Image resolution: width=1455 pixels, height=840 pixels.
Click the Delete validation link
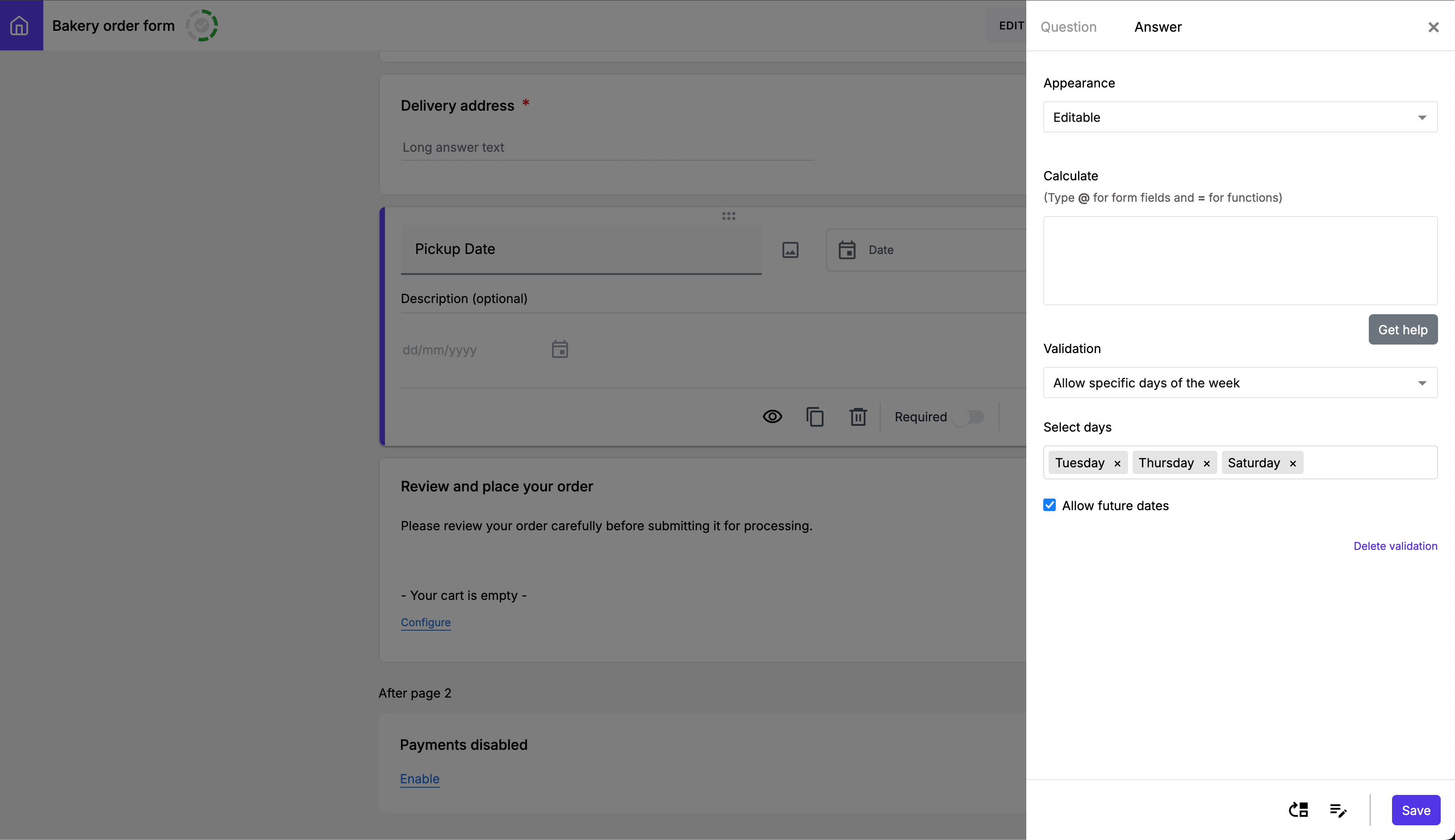pyautogui.click(x=1395, y=546)
